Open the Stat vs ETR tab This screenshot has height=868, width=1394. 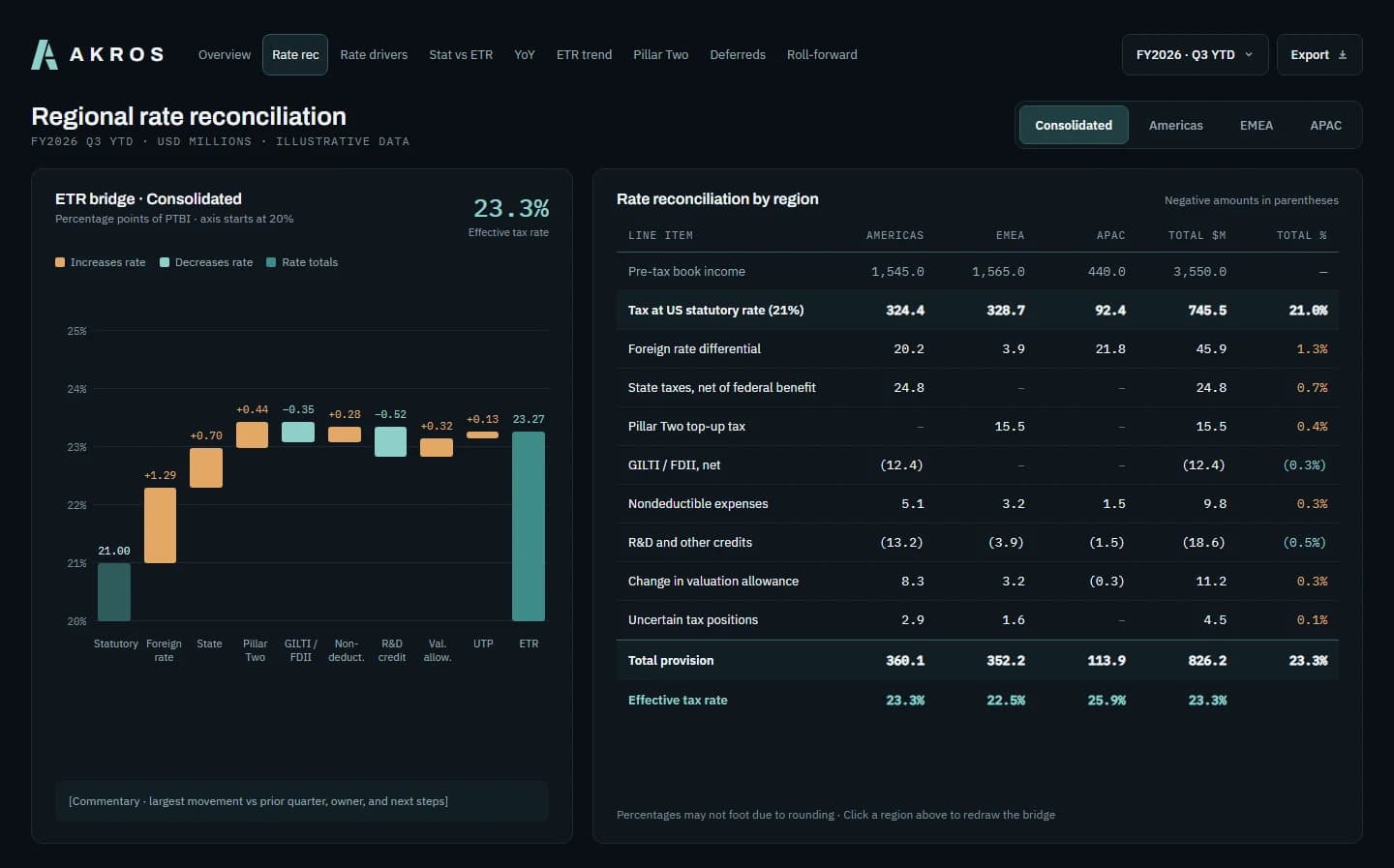(461, 54)
